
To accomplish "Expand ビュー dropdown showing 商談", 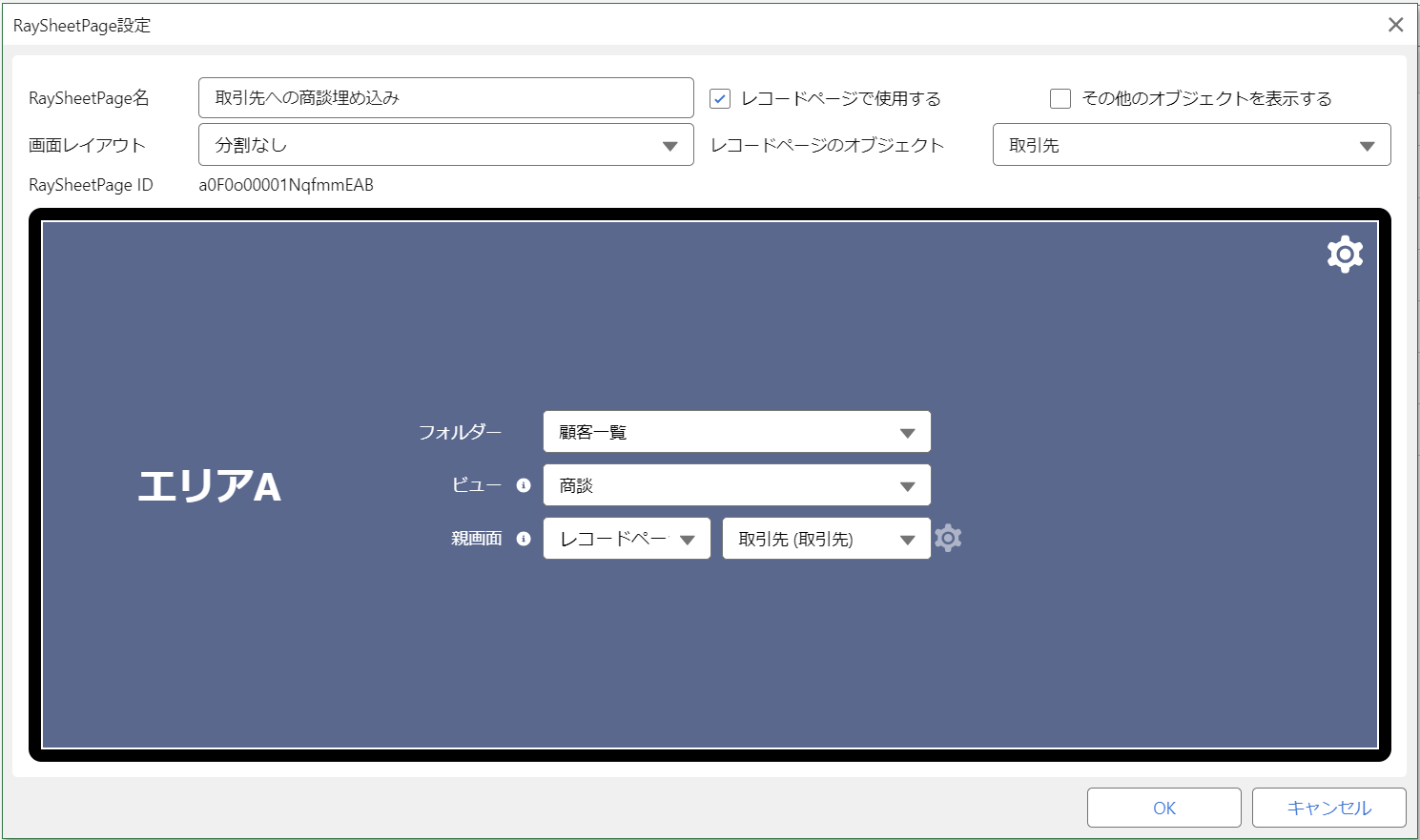I will 736,485.
